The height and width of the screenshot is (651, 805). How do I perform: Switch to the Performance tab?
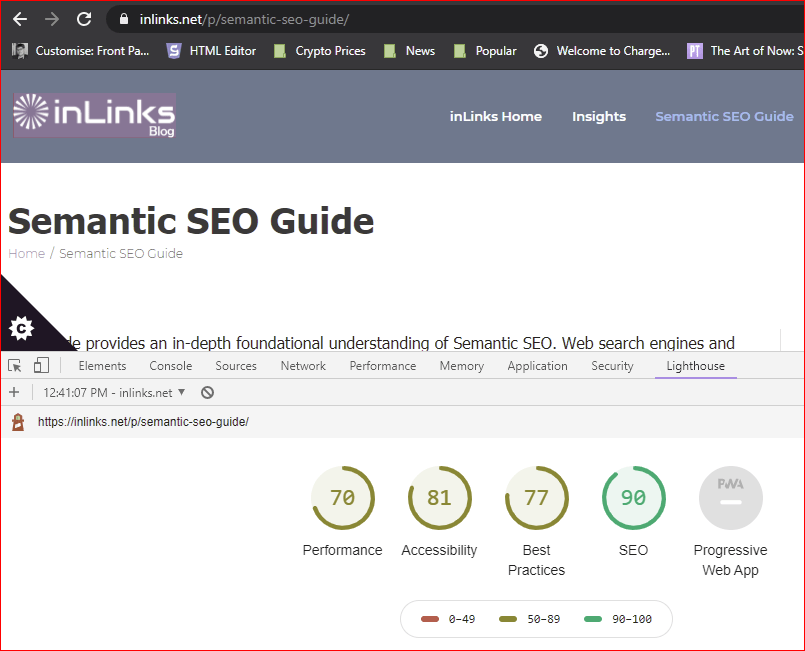pyautogui.click(x=382, y=366)
